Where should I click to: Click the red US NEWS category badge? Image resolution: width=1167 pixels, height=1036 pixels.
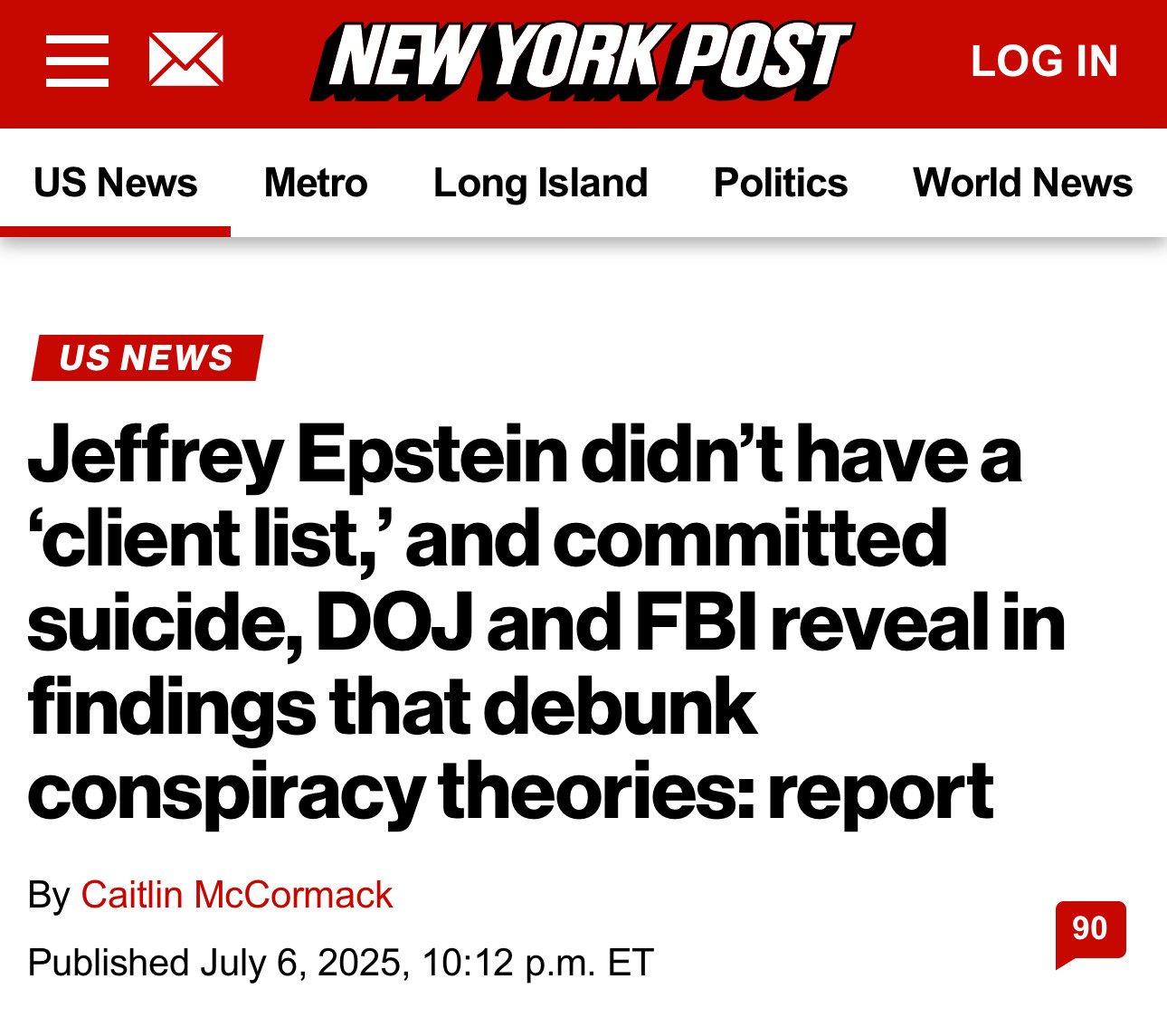[x=147, y=357]
